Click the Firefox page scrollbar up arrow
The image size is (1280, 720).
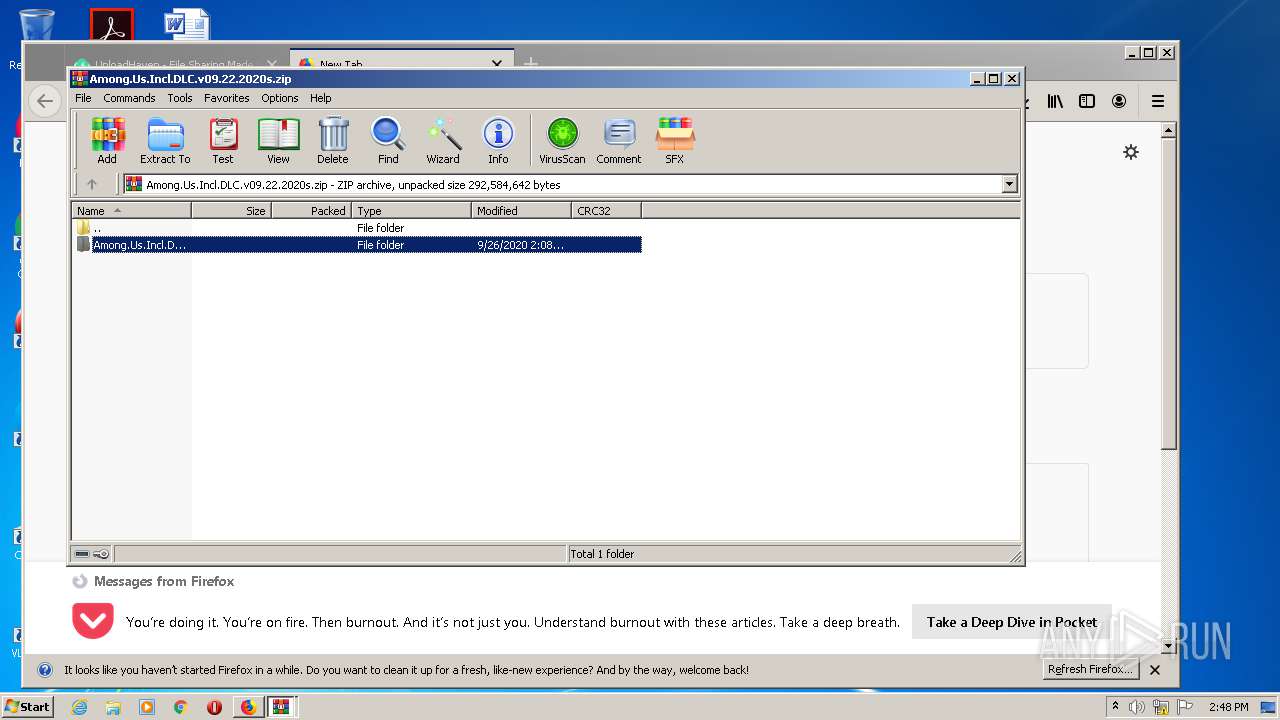1169,130
